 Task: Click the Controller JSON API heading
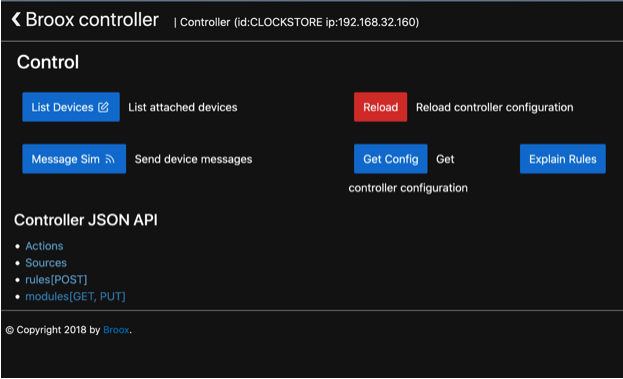pos(86,220)
